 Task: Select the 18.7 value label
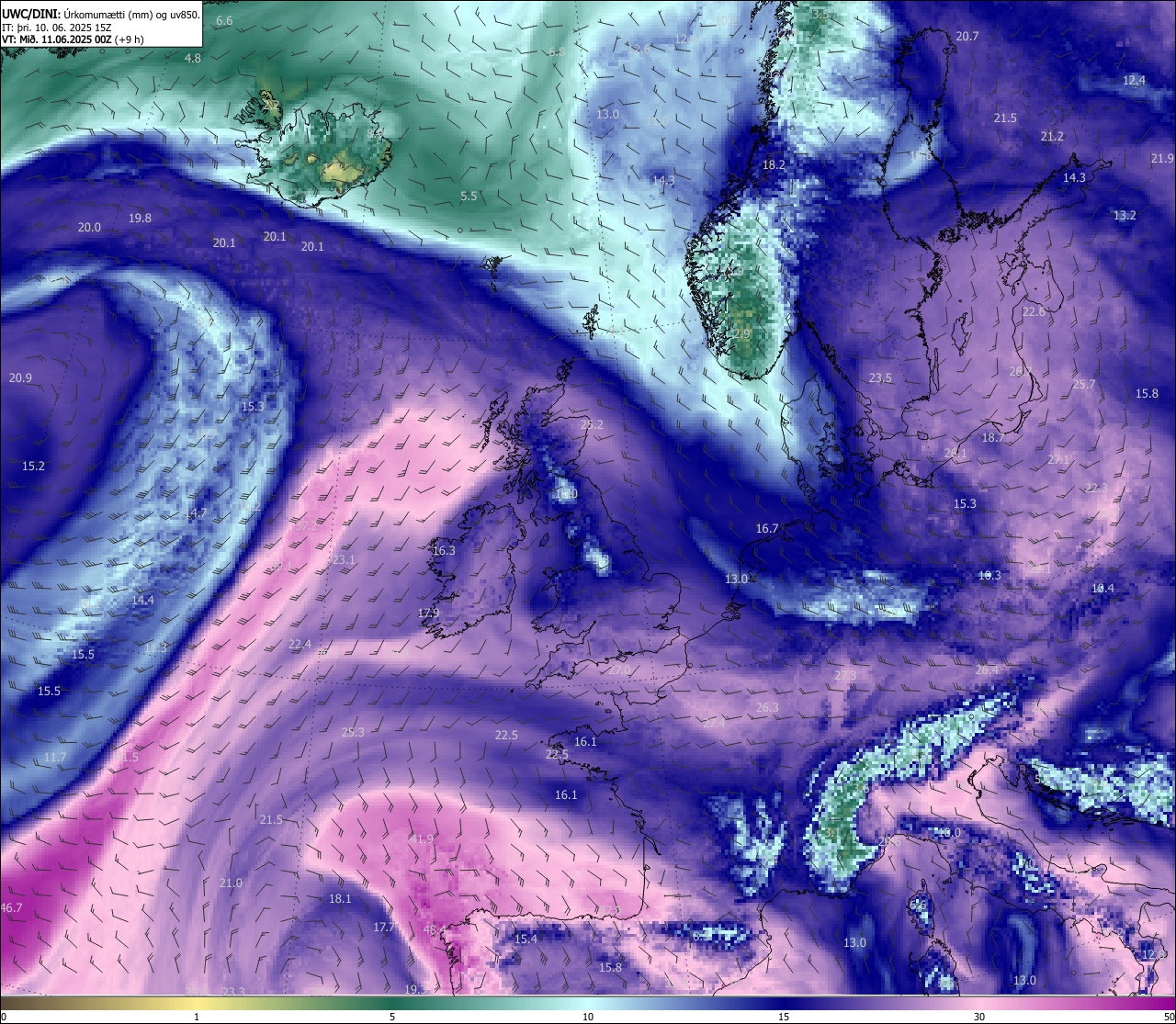pyautogui.click(x=992, y=438)
